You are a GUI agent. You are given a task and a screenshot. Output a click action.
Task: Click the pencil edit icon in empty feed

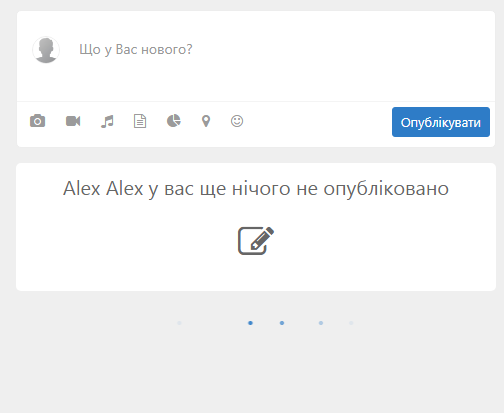[256, 241]
